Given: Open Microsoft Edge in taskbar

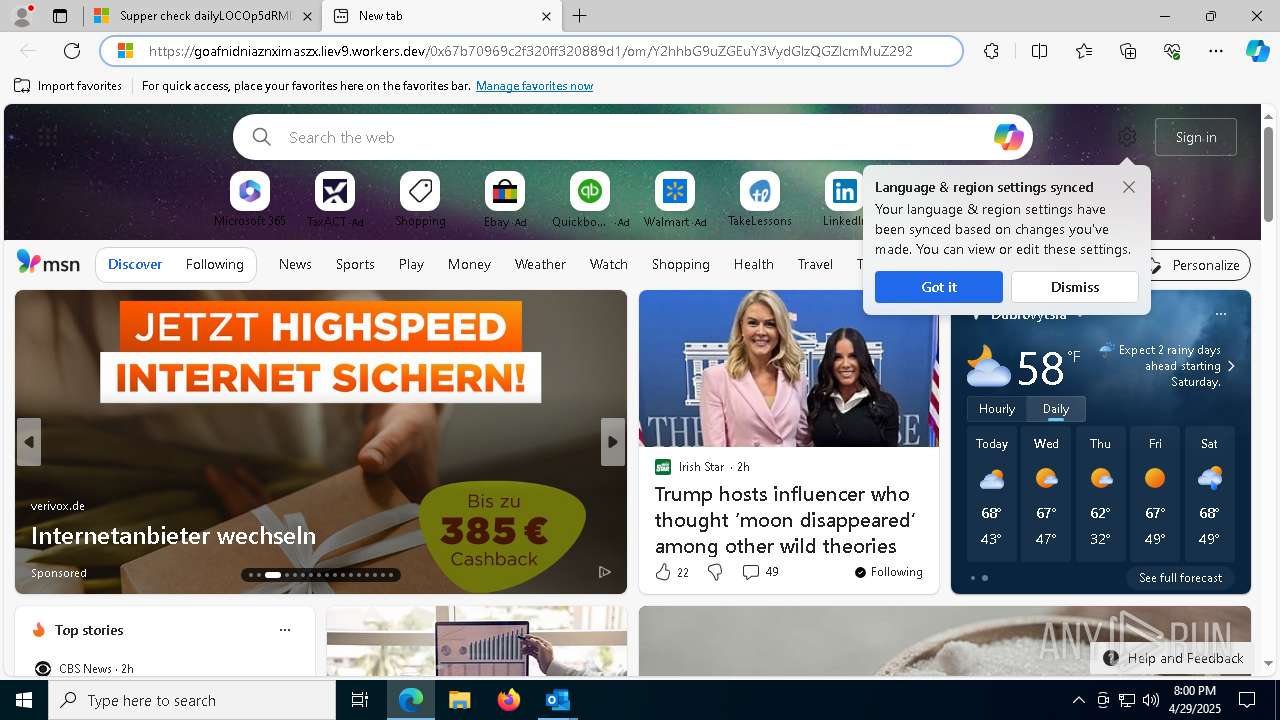Looking at the screenshot, I should coord(411,700).
